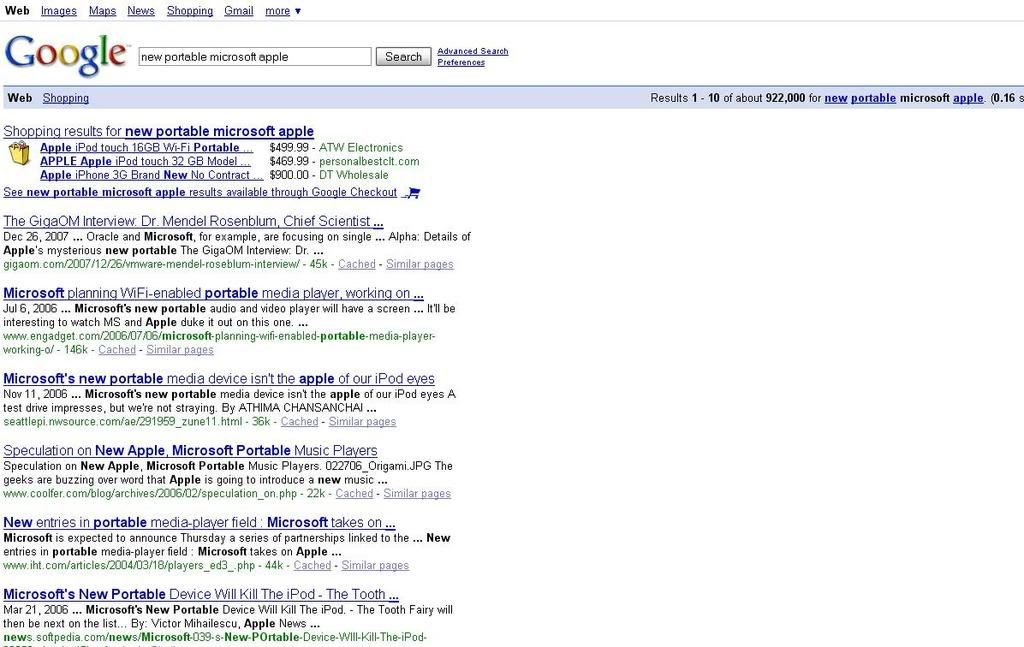
Task: Show Similar pages for seattlepi result
Action: 362,422
